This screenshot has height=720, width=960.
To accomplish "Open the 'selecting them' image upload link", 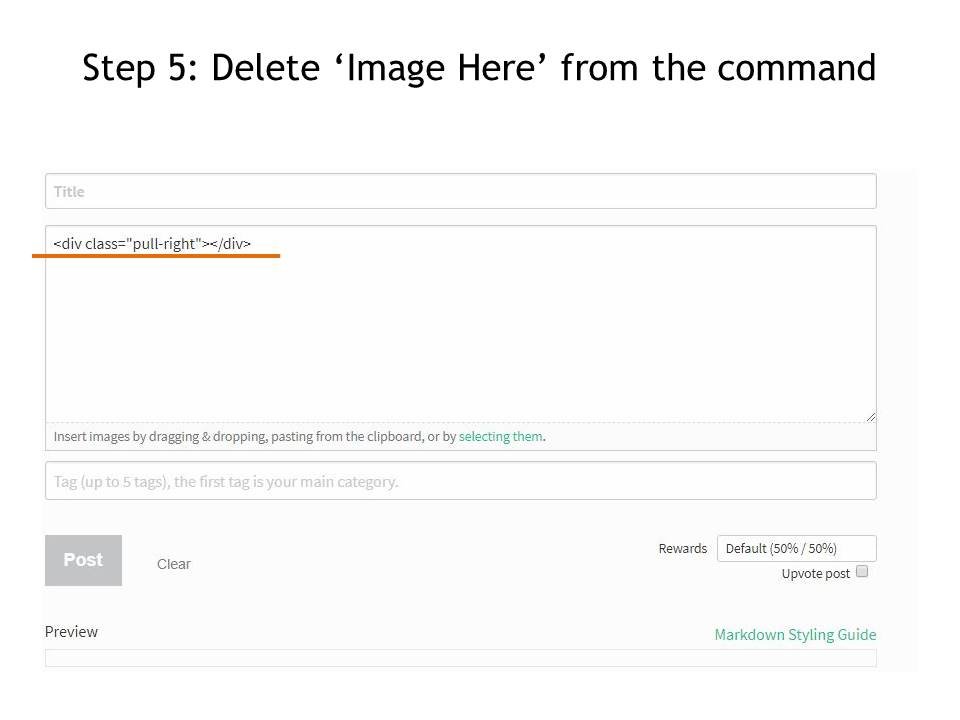I will (x=500, y=437).
